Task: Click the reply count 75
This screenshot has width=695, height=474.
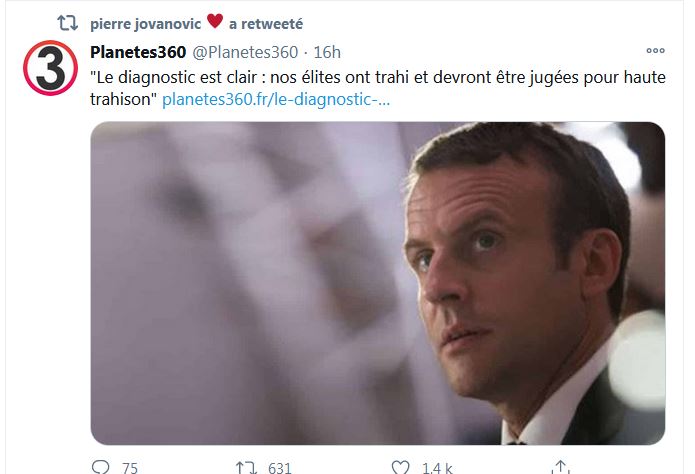Action: (129, 467)
